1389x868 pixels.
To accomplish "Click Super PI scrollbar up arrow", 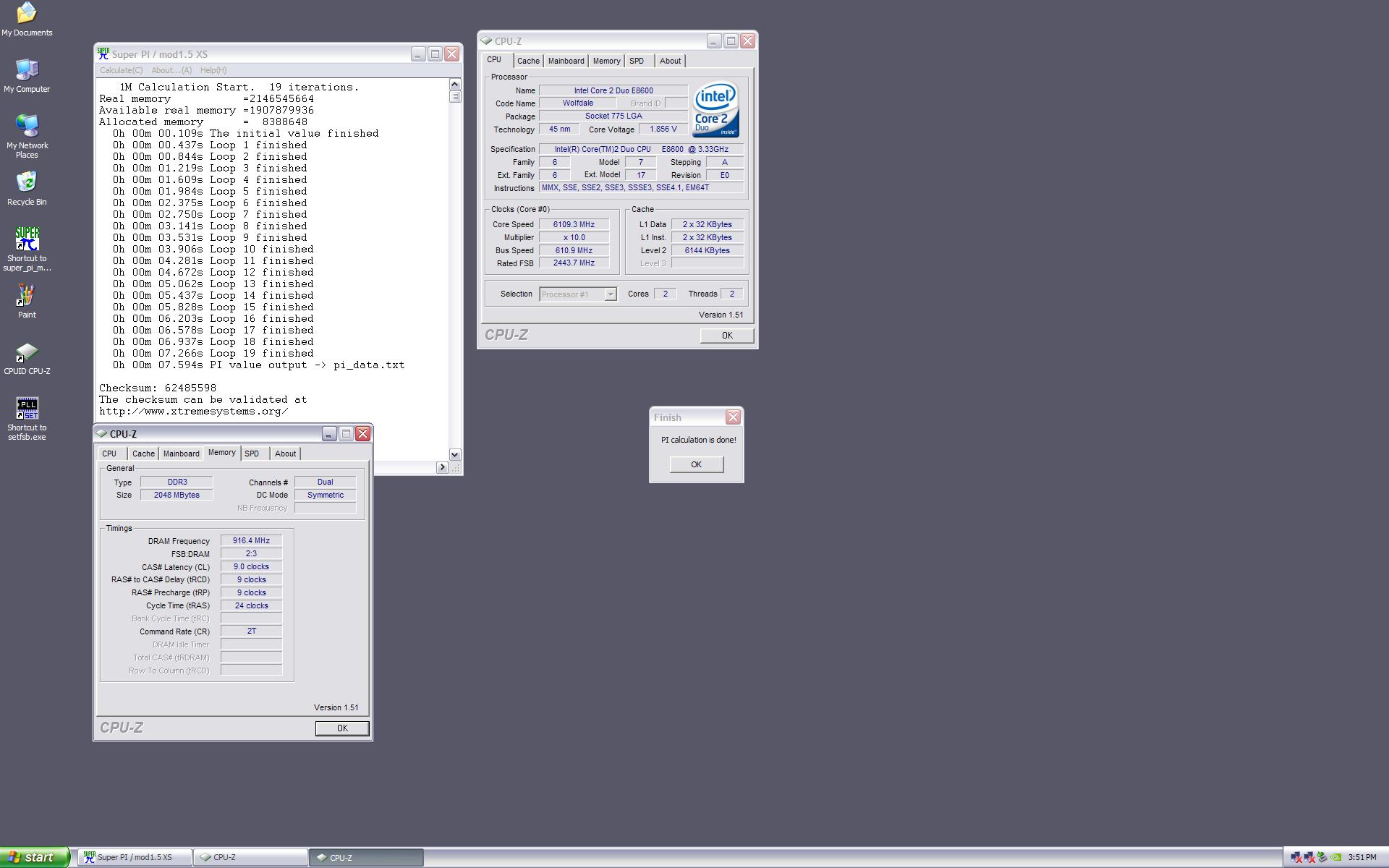I will [x=455, y=85].
